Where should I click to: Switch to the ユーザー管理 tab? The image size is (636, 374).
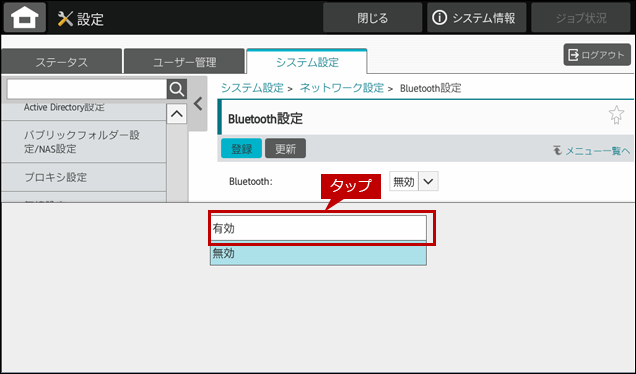point(184,62)
